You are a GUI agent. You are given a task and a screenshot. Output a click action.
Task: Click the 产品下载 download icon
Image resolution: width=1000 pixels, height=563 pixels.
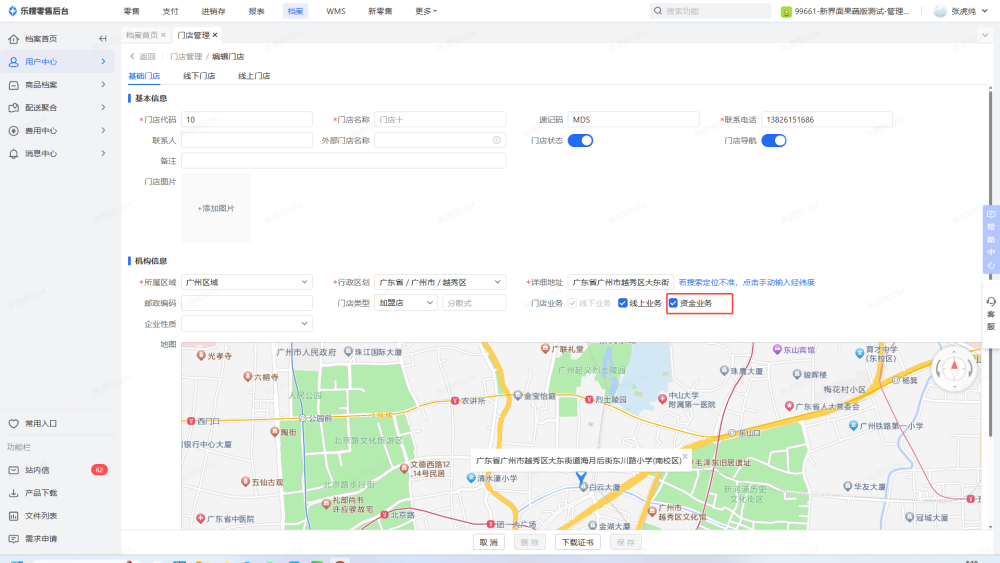click(14, 493)
